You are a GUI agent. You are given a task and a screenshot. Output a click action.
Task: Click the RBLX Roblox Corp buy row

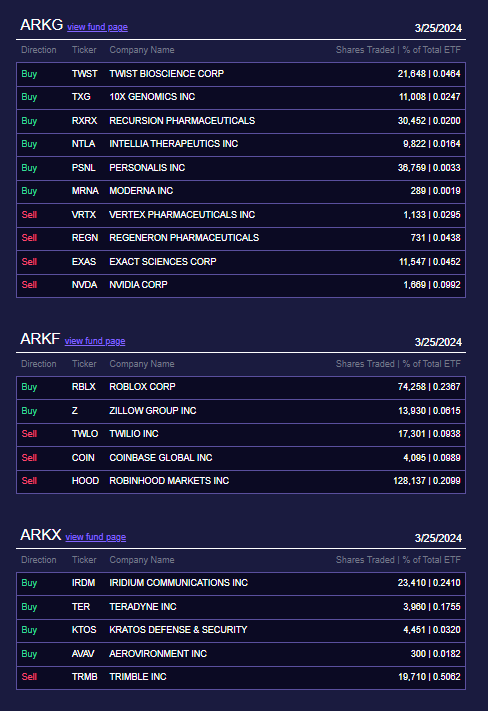241,387
